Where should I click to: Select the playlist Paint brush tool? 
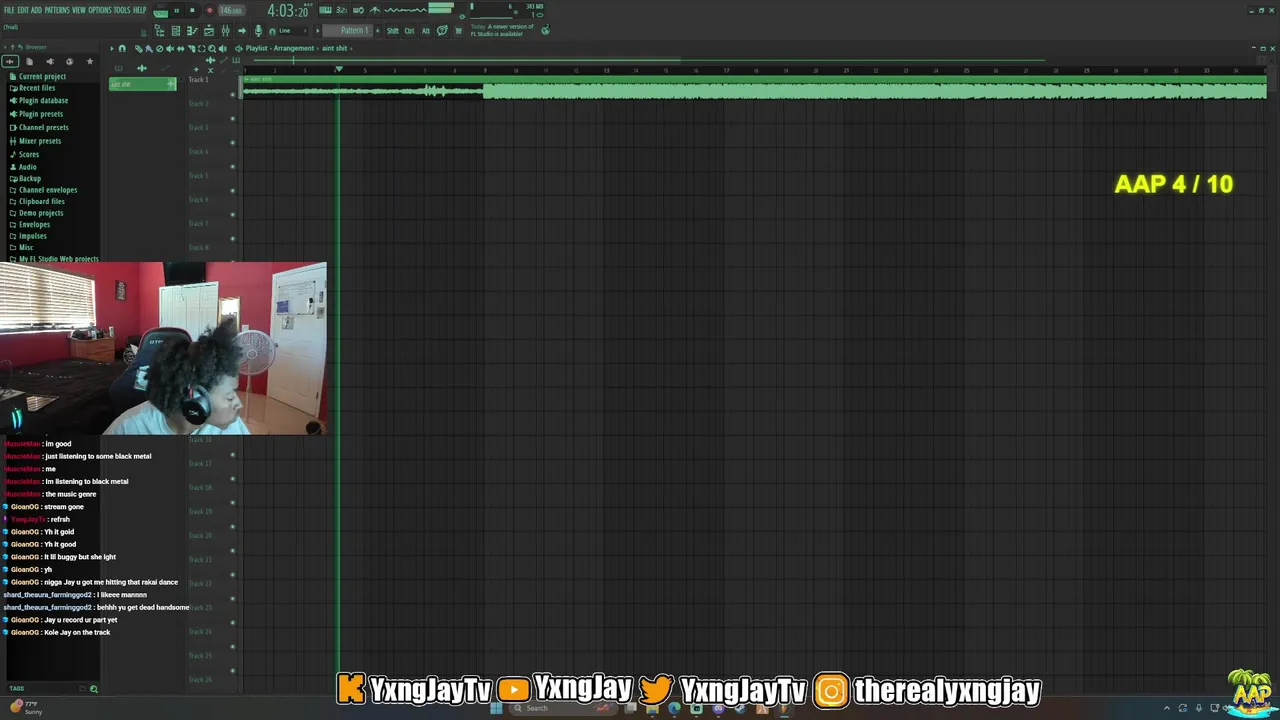pos(149,48)
